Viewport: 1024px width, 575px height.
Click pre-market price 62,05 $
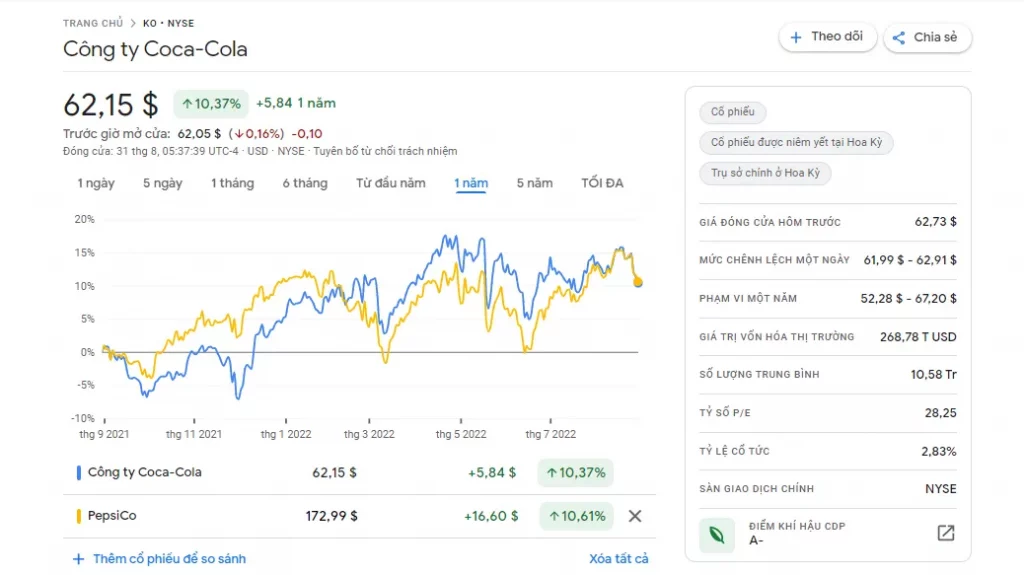pos(199,134)
